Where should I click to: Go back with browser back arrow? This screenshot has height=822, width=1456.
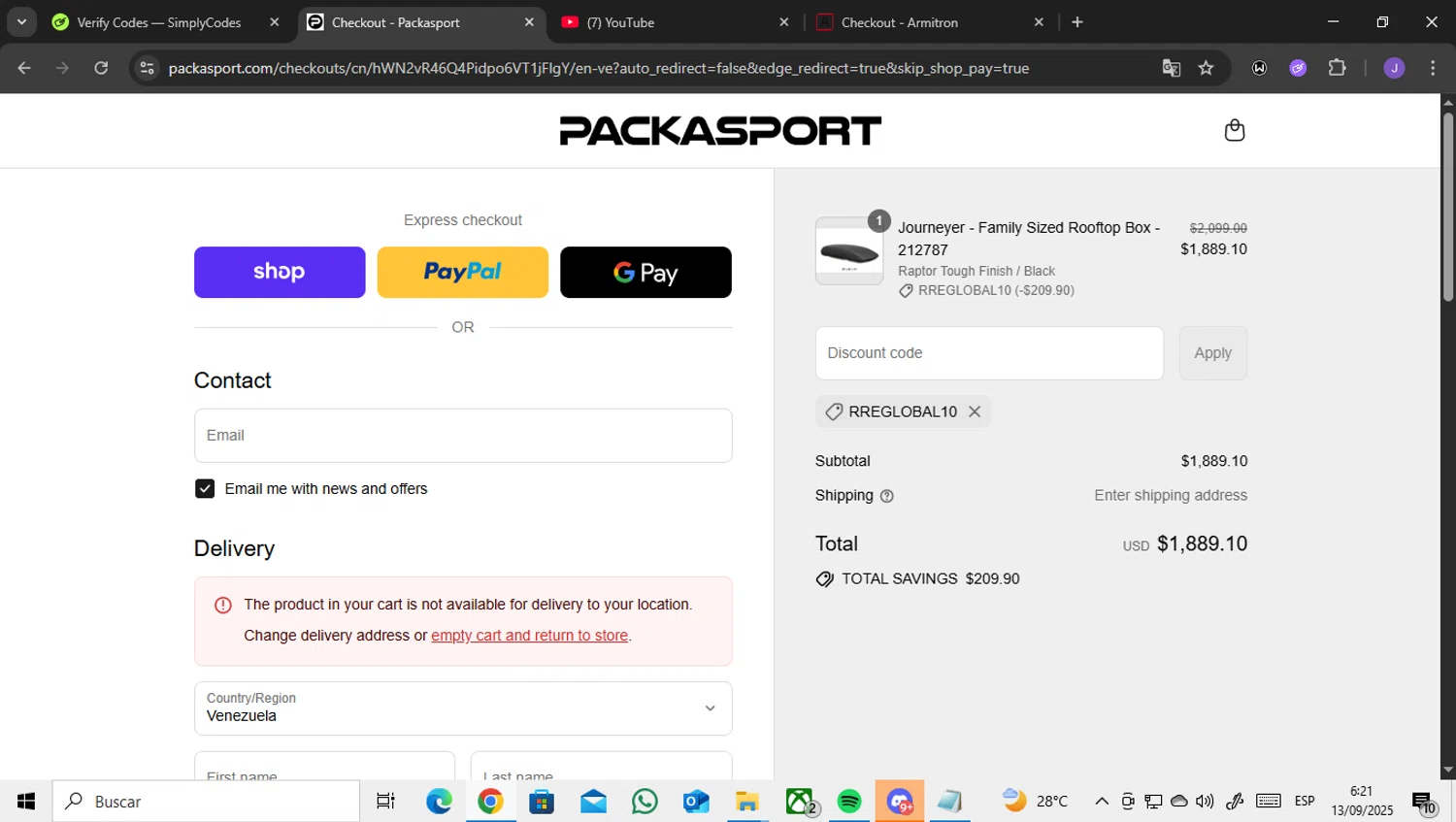[24, 68]
